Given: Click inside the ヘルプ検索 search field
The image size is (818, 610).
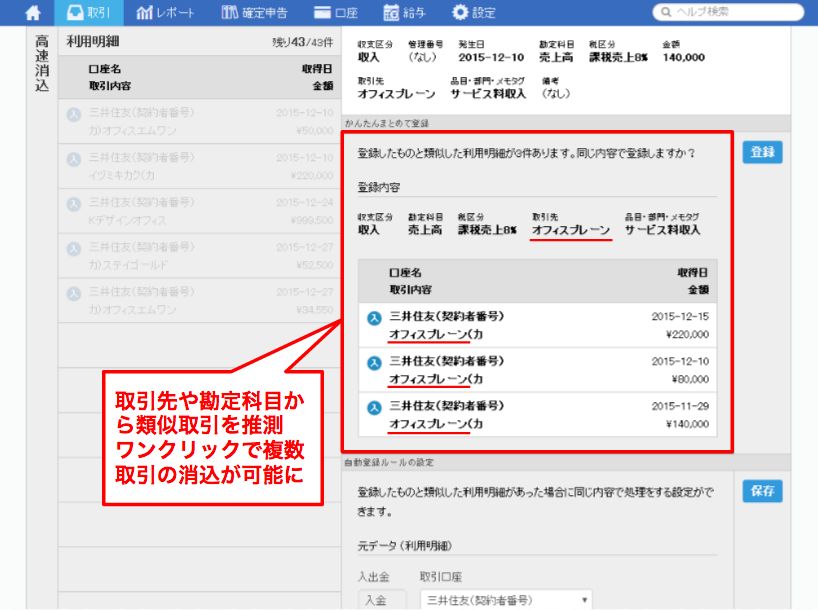Looking at the screenshot, I should [x=730, y=12].
